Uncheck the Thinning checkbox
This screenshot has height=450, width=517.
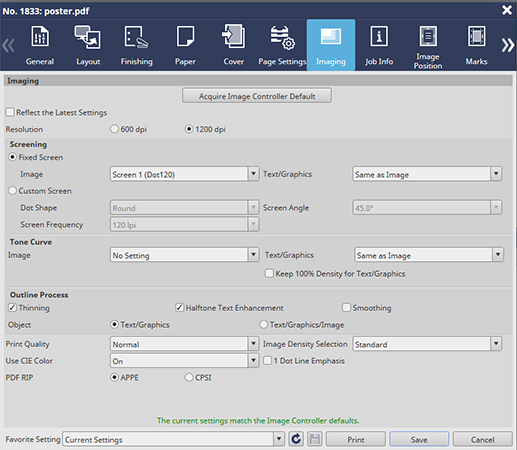[x=12, y=307]
